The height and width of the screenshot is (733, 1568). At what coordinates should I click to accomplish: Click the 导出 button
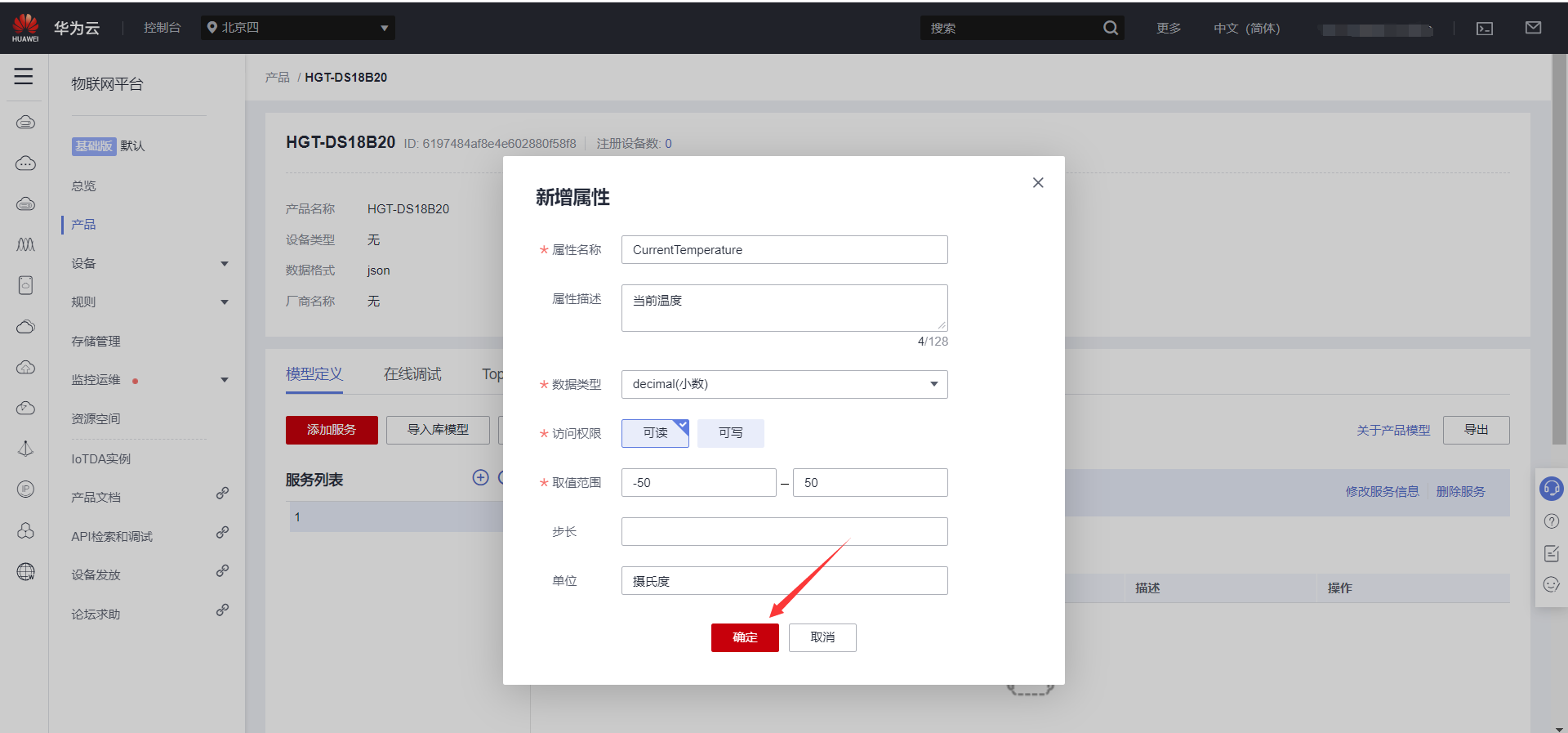coord(1476,430)
